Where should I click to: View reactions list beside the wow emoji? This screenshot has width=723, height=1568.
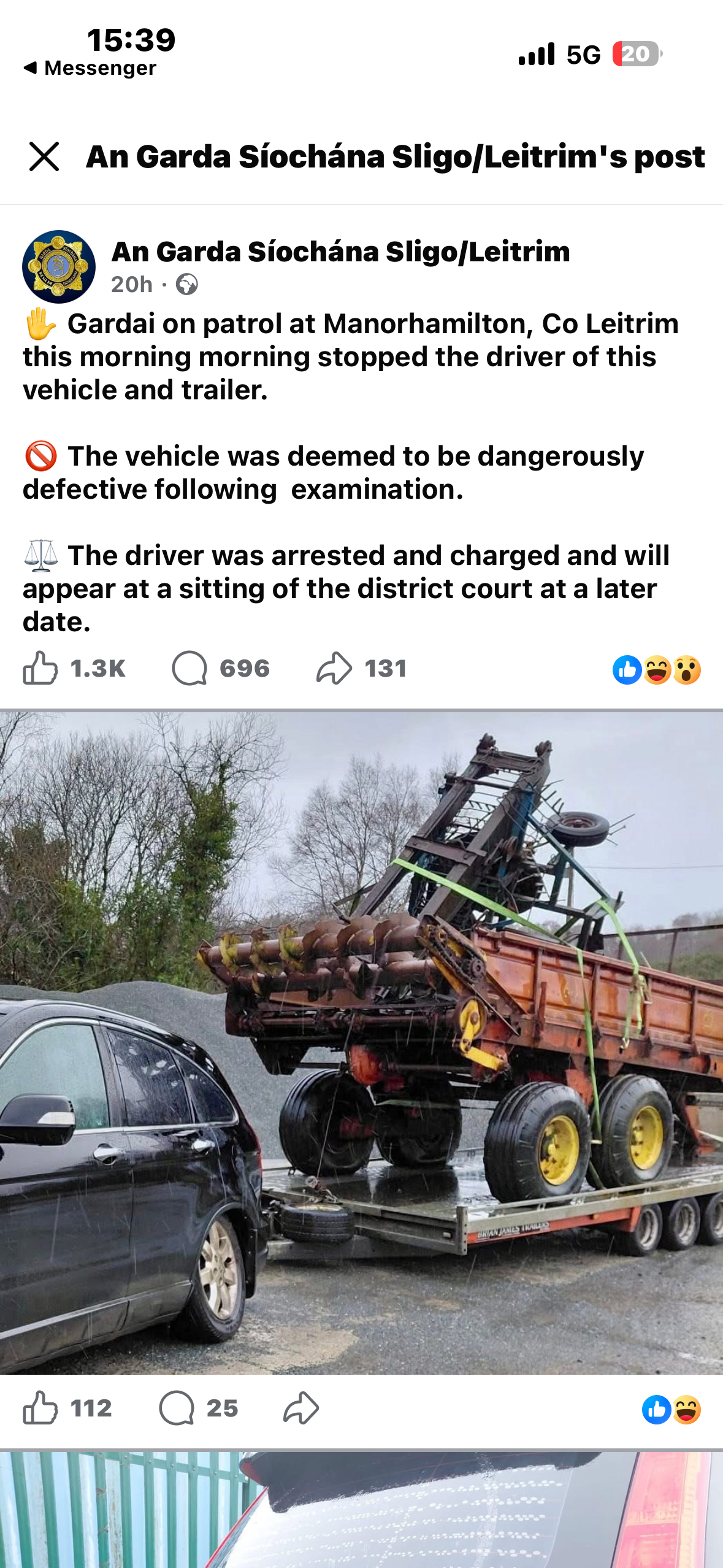[657, 669]
